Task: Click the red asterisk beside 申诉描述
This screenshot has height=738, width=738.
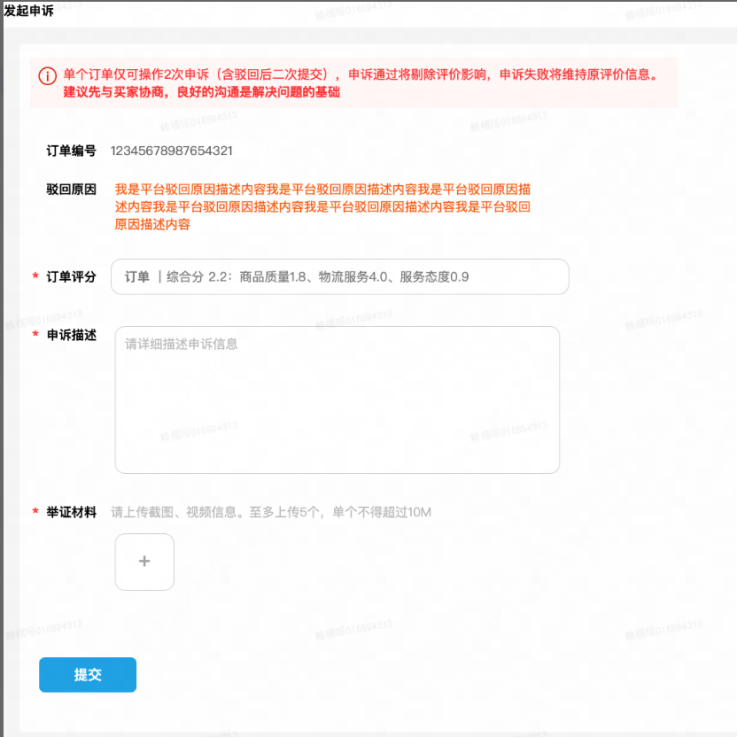Action: tap(36, 336)
